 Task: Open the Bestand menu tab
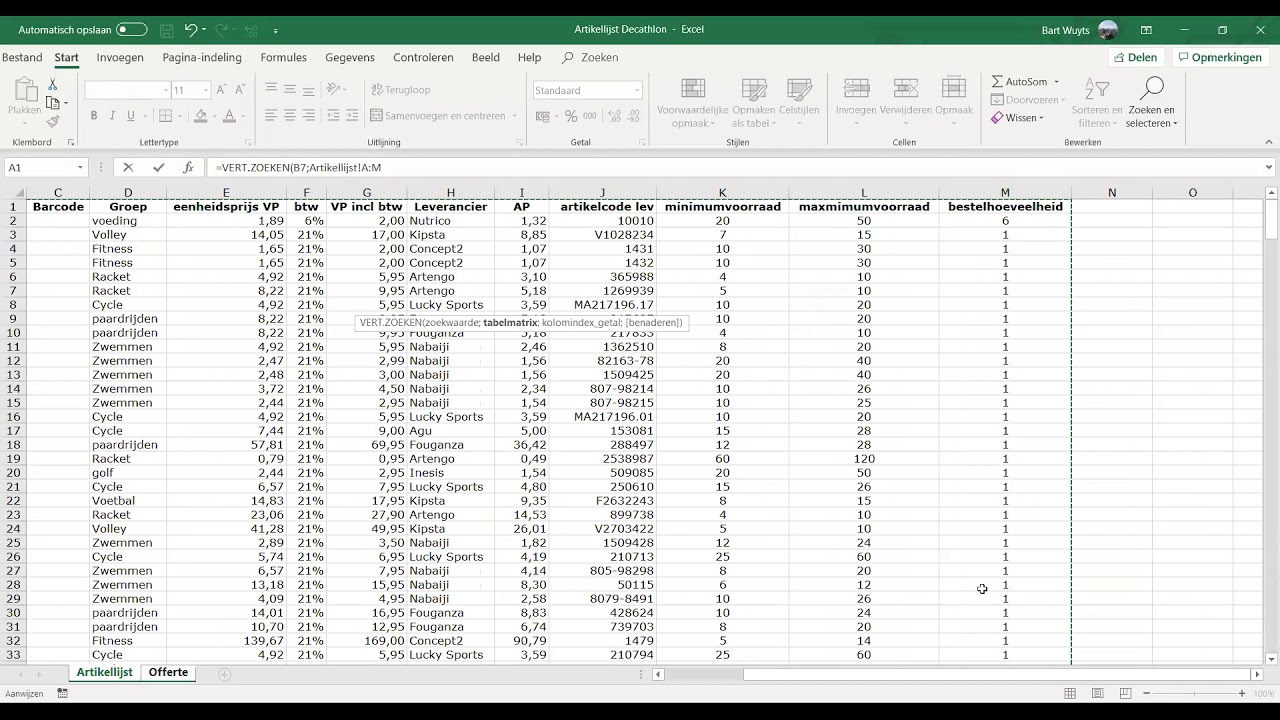(22, 58)
